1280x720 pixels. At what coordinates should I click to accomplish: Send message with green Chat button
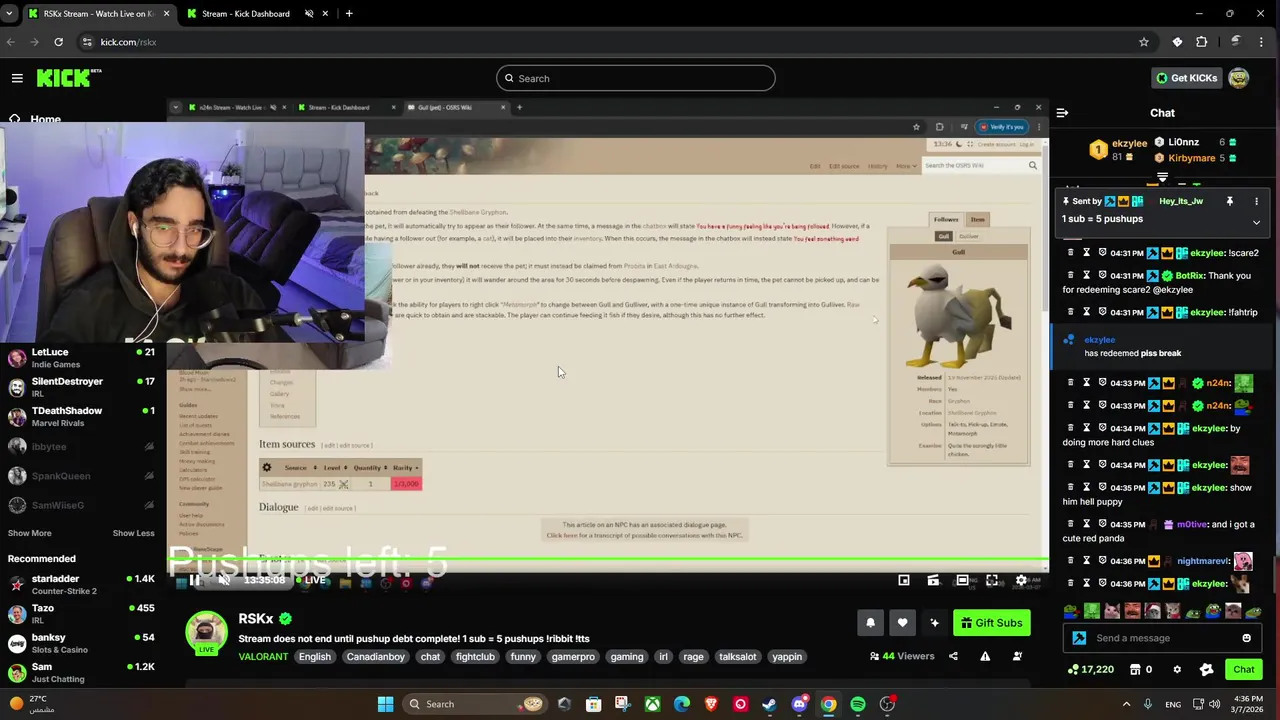tap(1244, 669)
